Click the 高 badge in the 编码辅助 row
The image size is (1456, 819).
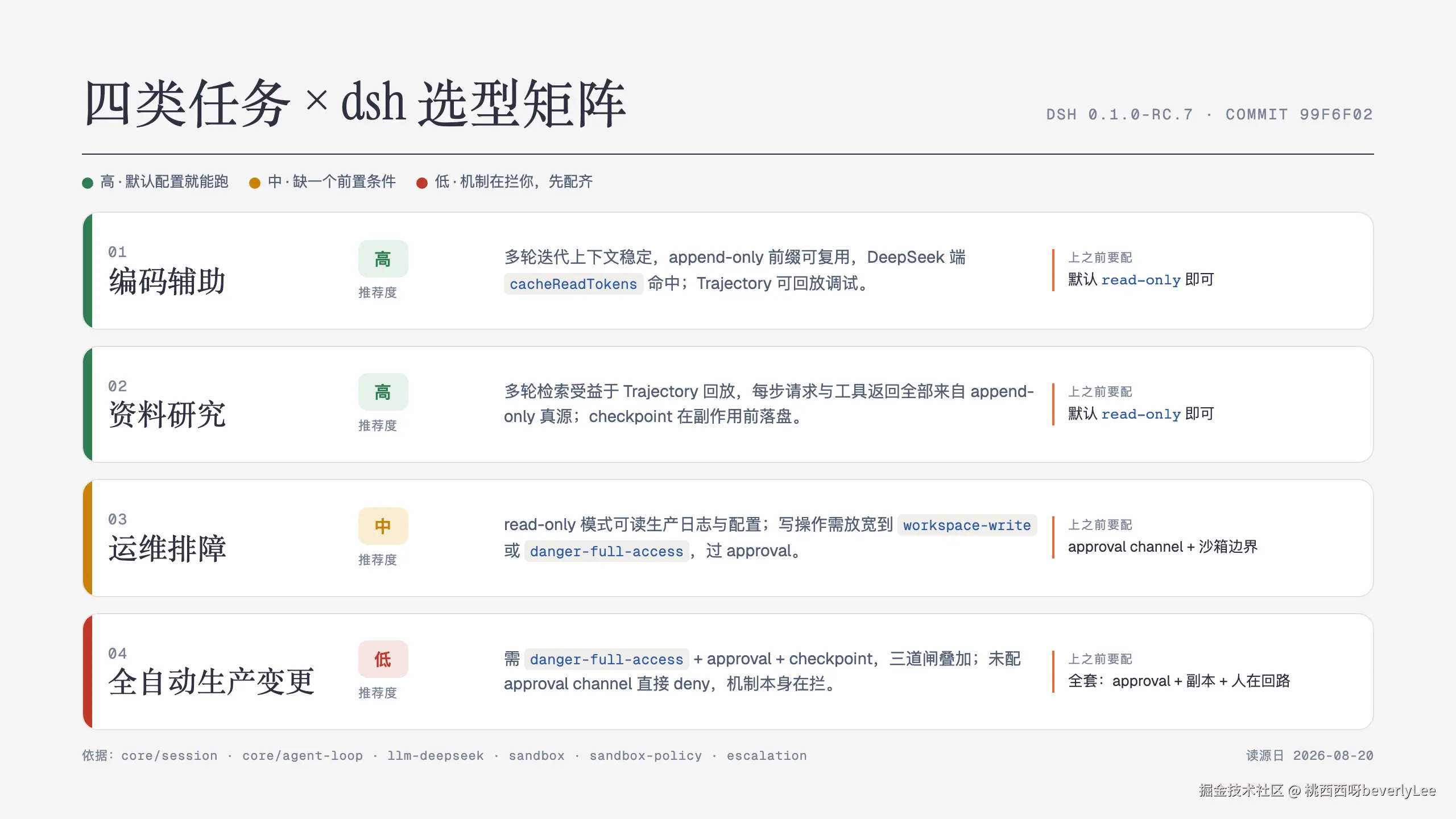pos(383,259)
